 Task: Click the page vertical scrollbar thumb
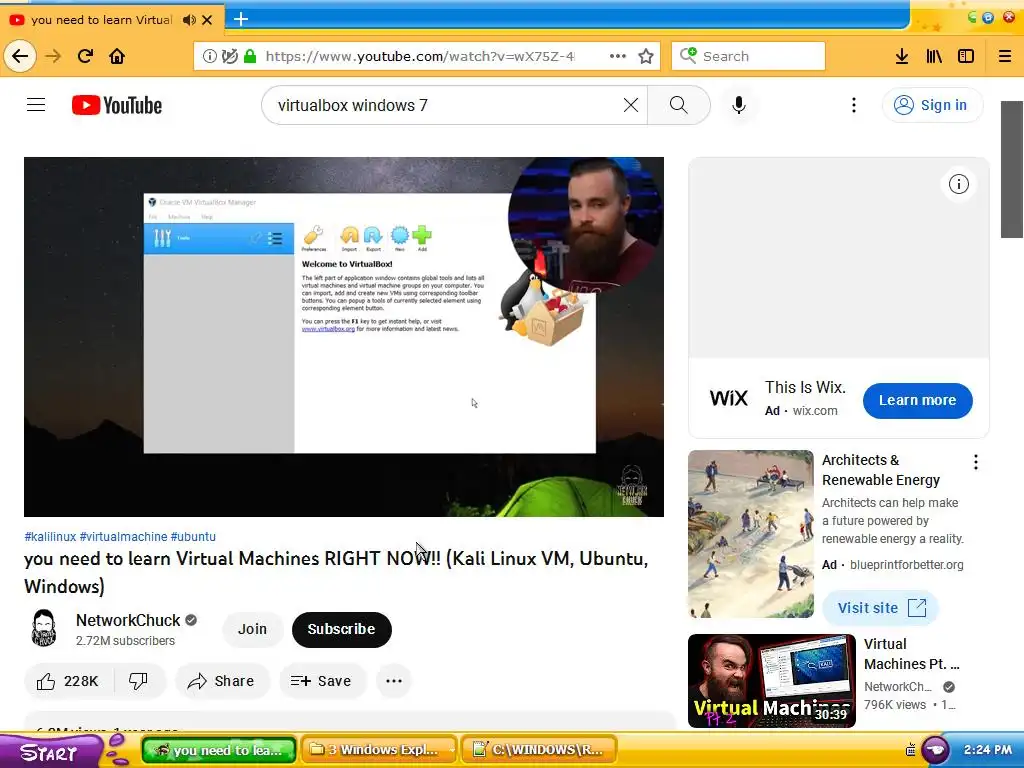(x=1012, y=170)
